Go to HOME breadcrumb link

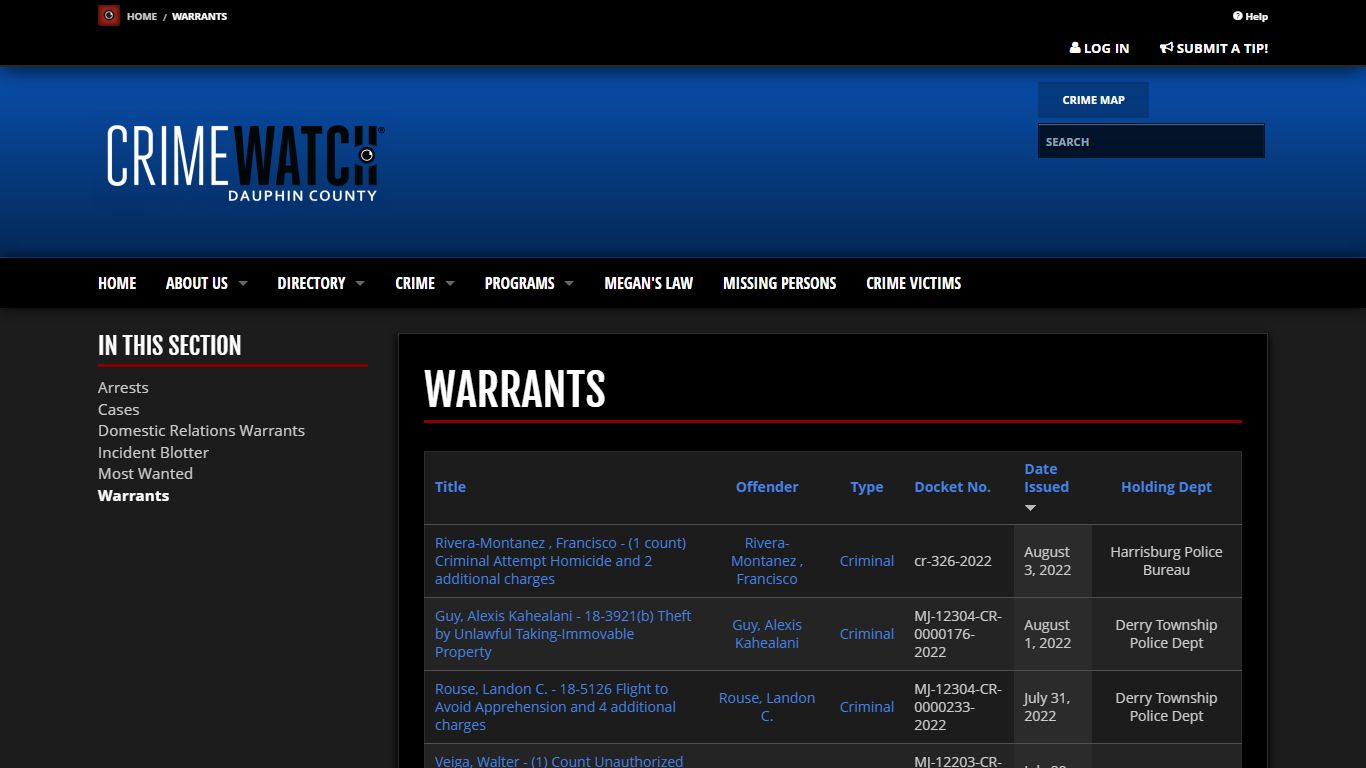[x=142, y=16]
